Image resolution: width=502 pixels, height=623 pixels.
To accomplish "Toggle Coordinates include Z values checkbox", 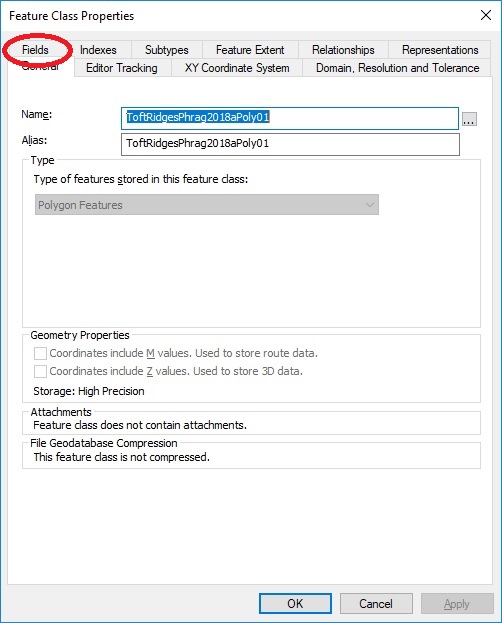I will pos(40,371).
